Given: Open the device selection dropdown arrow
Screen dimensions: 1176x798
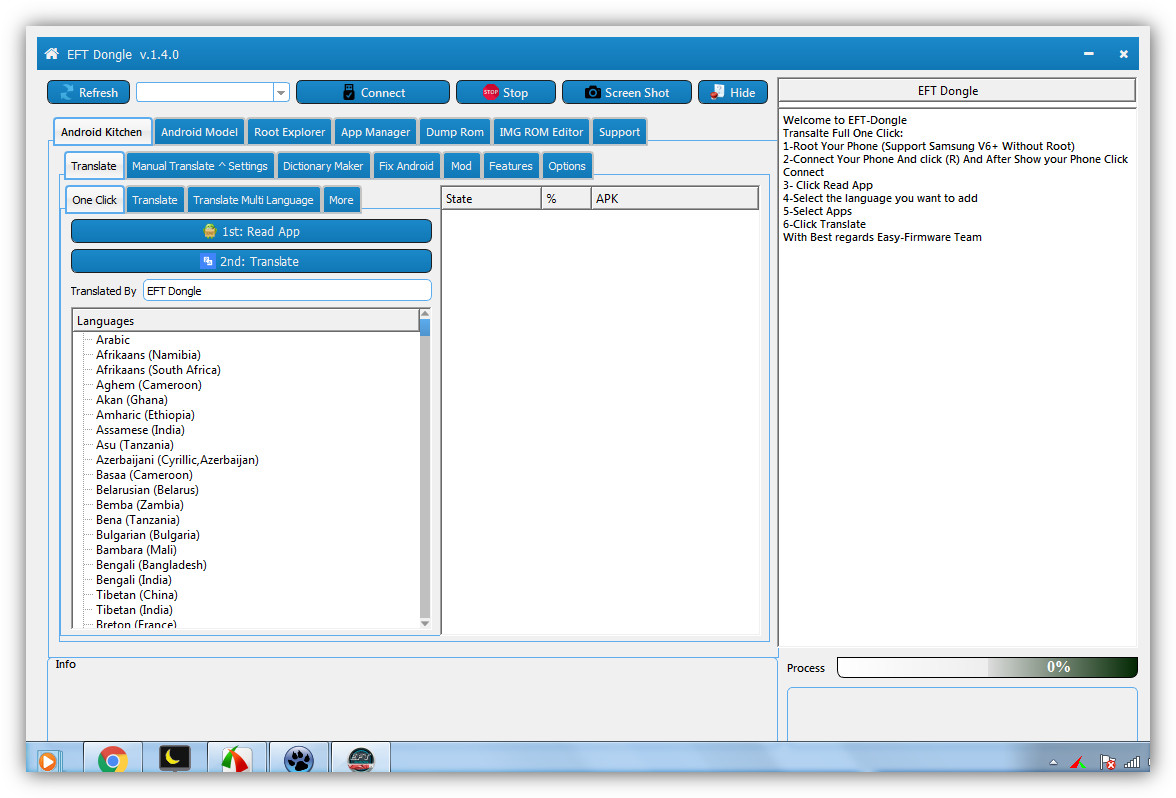Looking at the screenshot, I should coord(281,92).
